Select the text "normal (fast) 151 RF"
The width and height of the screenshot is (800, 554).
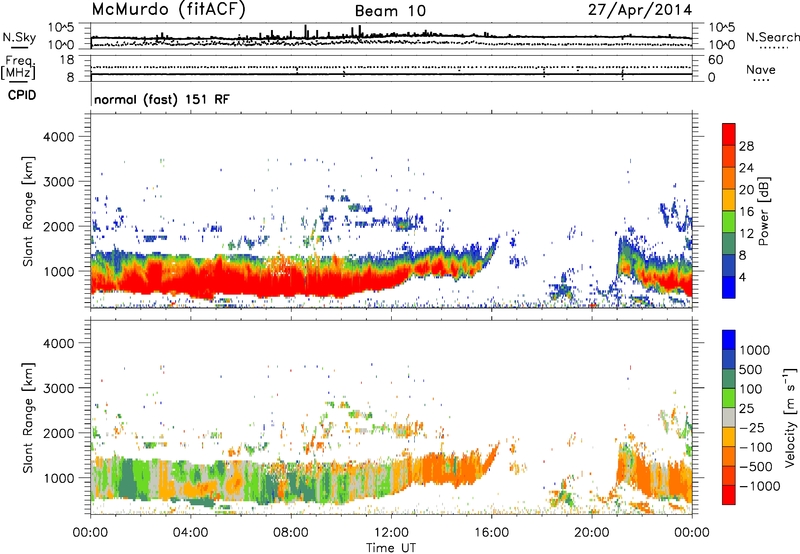162,99
